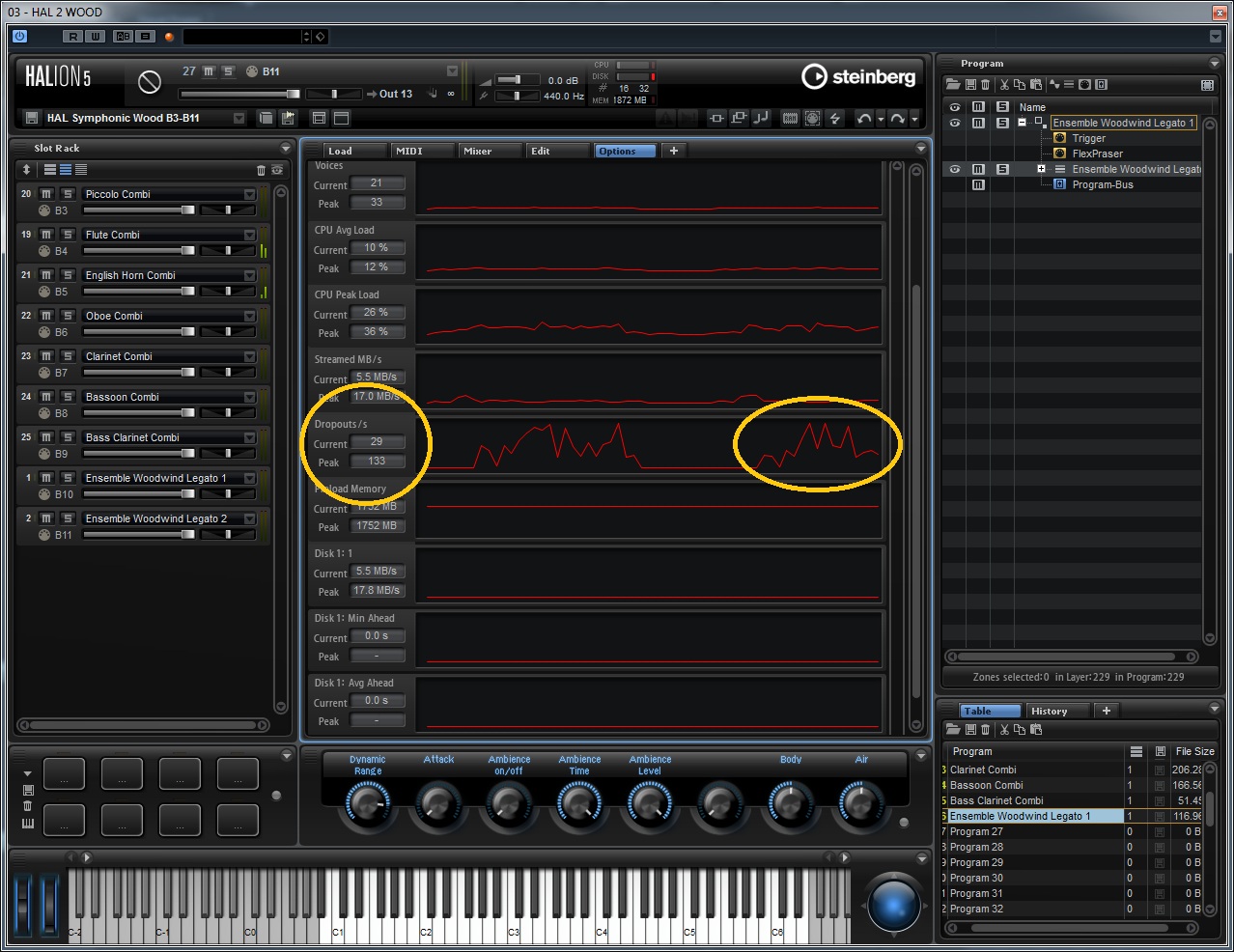1234x952 pixels.
Task: Click the save floppy icon next to program name
Action: 31,118
